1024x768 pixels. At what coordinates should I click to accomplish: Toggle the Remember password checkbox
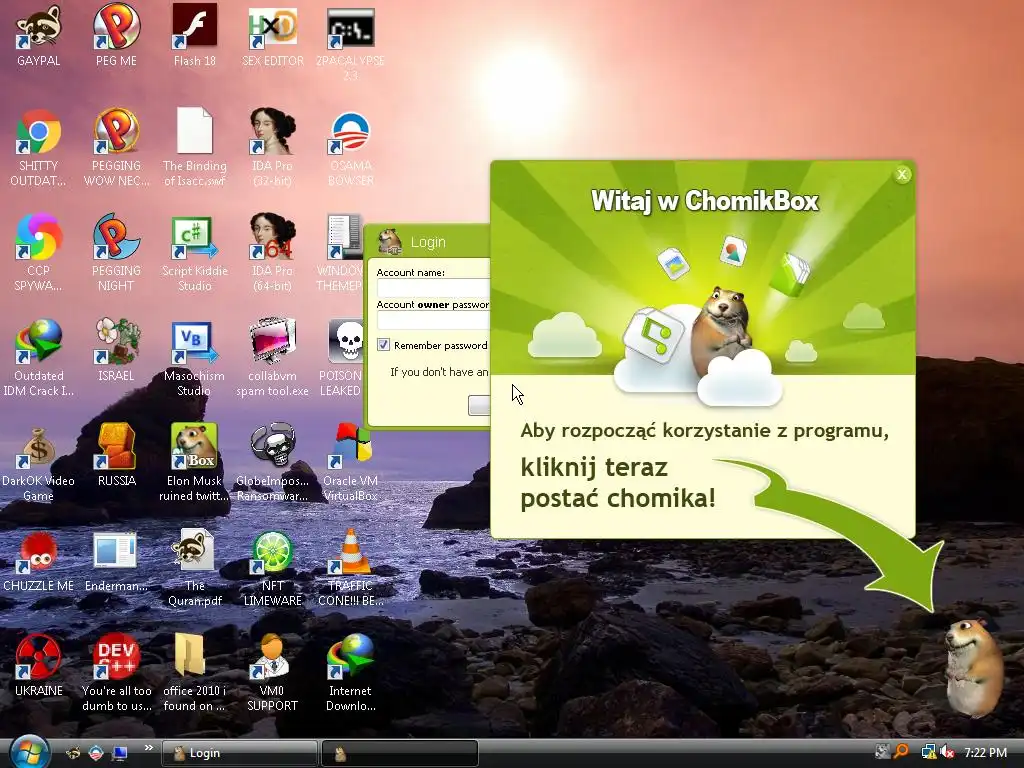pos(383,345)
